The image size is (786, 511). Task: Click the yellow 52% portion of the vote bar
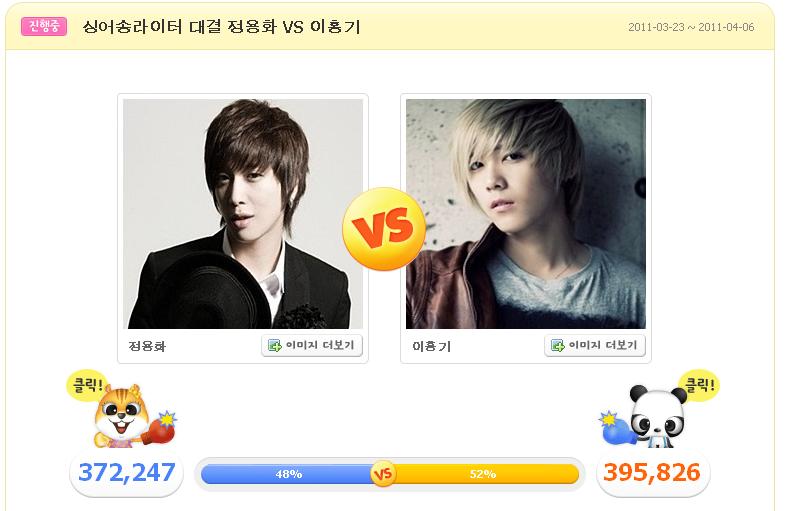pyautogui.click(x=485, y=474)
